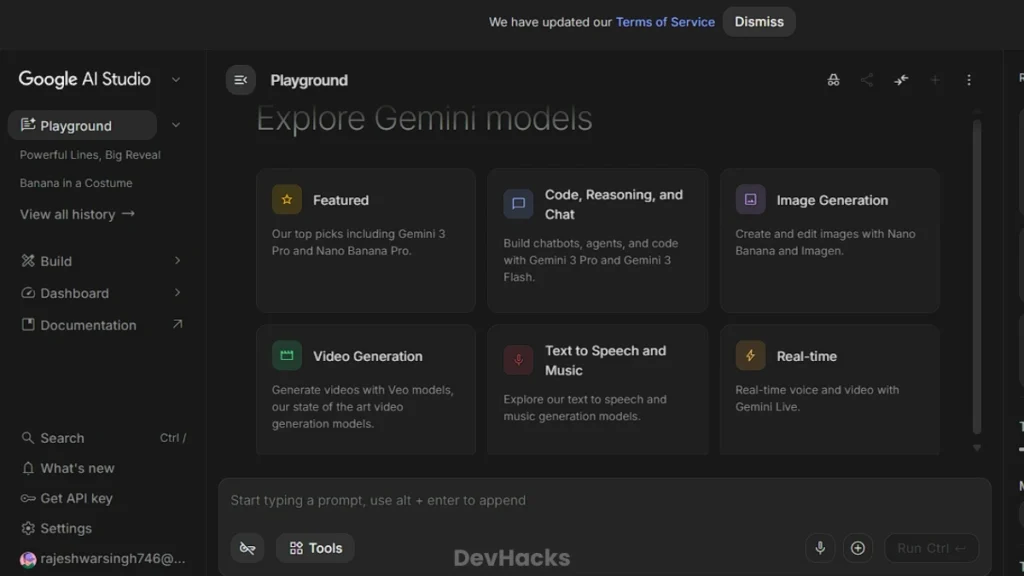The width and height of the screenshot is (1024, 576).
Task: Expand the Build section chevron
Action: [177, 261]
